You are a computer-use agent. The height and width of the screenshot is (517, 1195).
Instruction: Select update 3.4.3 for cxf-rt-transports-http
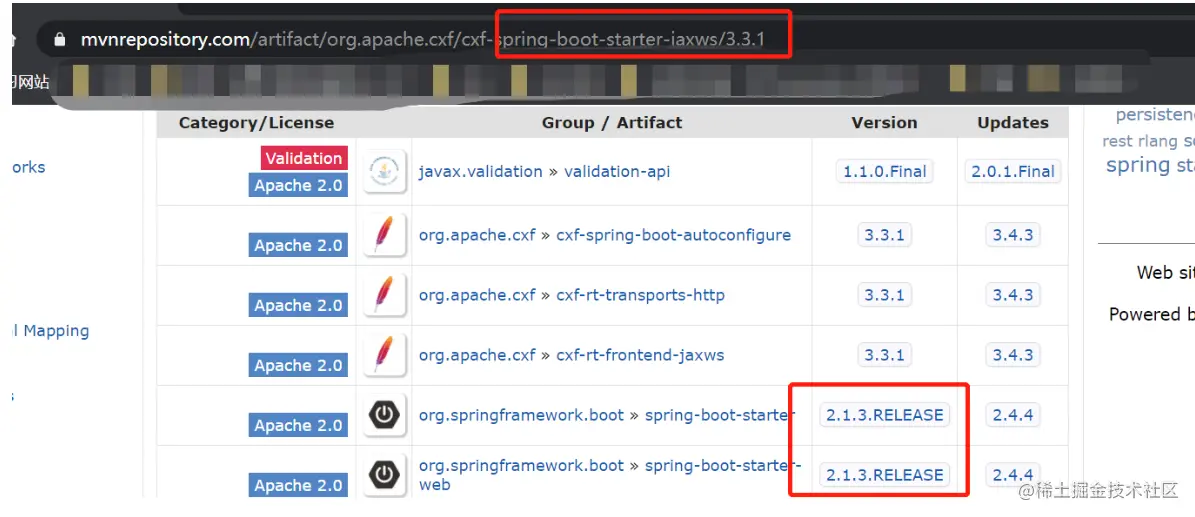1013,295
